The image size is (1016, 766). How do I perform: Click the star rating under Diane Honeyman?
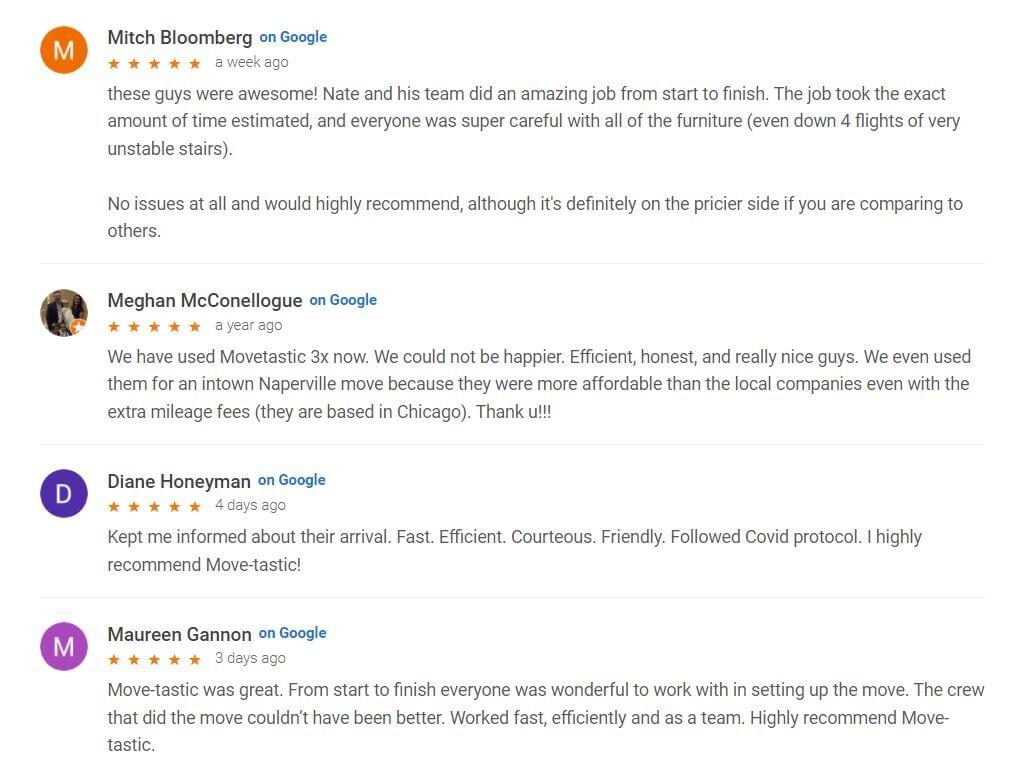click(x=154, y=506)
